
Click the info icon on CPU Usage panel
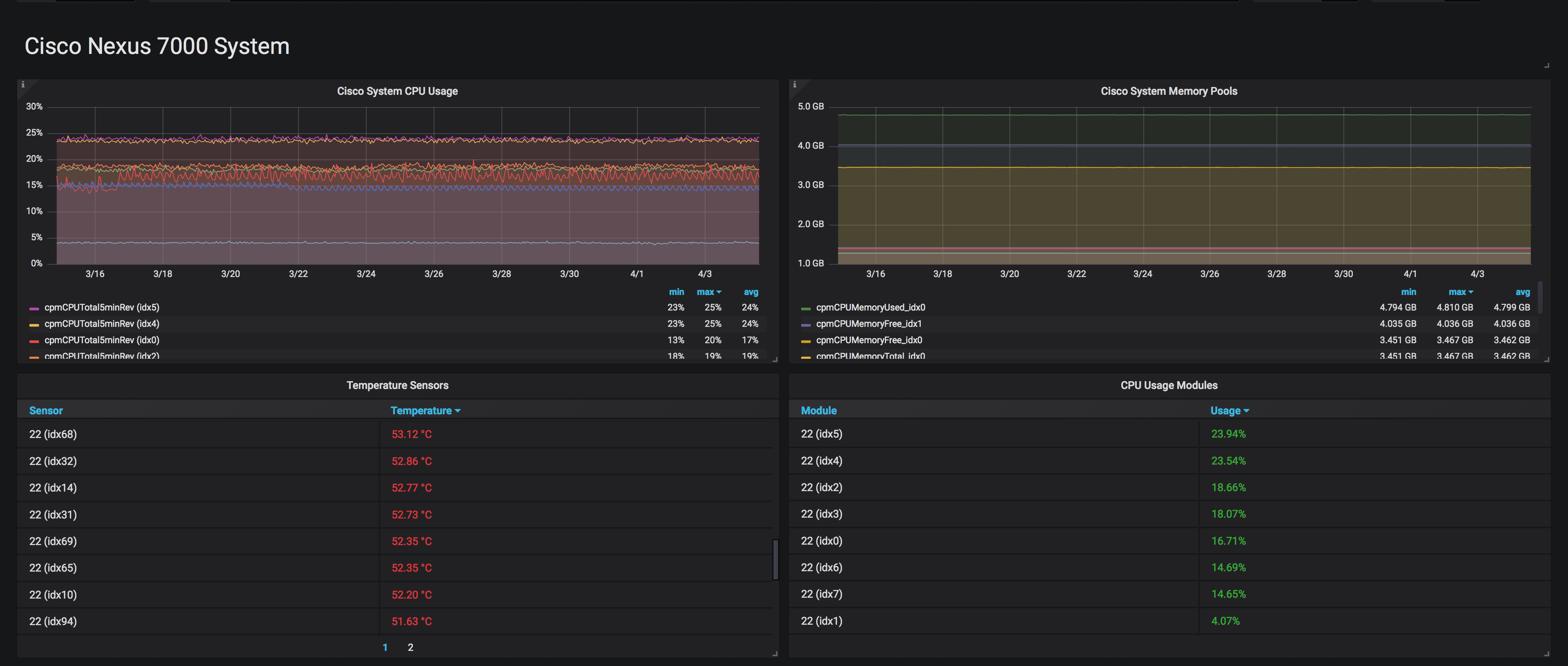pos(23,85)
